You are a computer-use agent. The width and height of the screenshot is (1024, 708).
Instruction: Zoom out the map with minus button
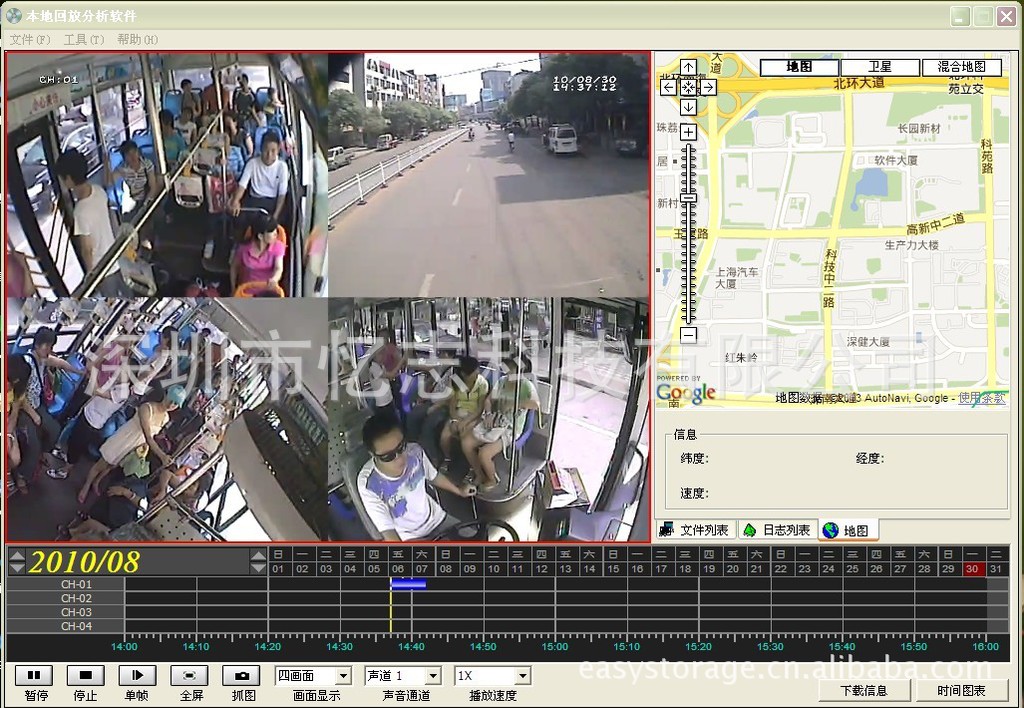(688, 335)
